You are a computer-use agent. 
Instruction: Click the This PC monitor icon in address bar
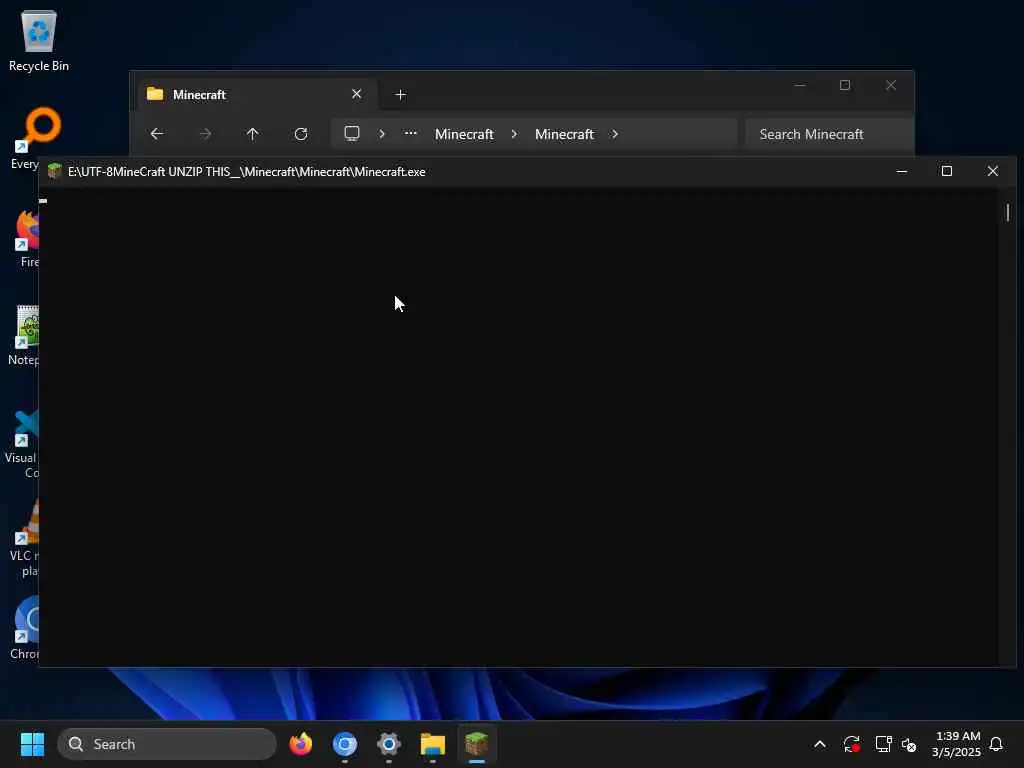352,134
